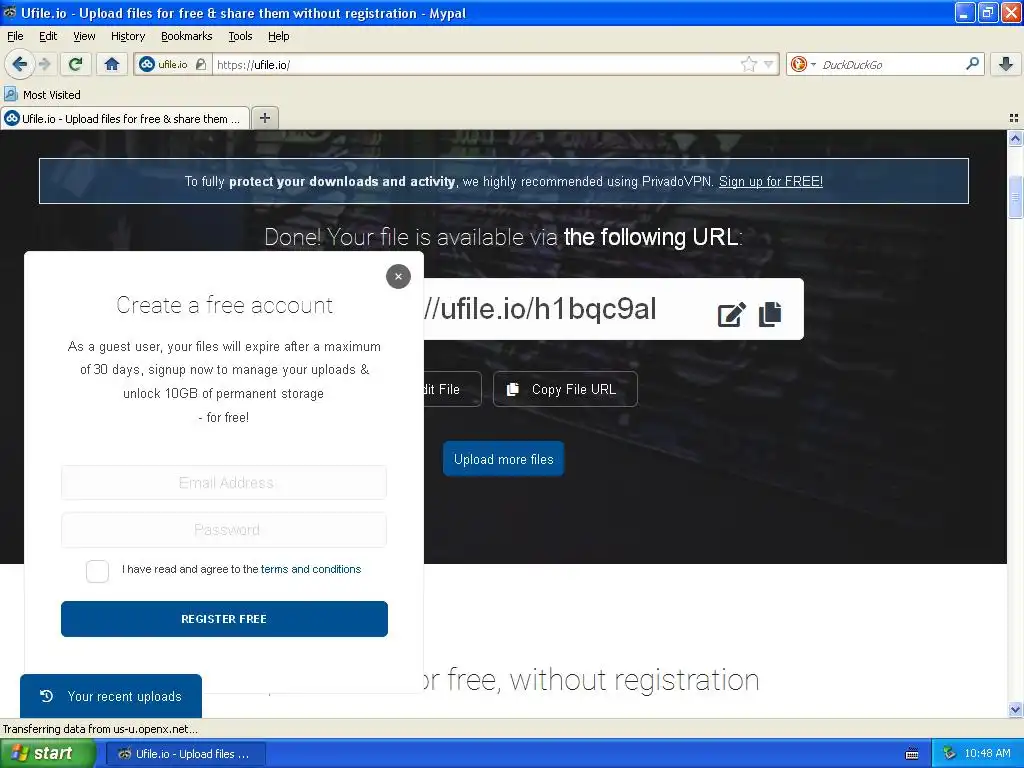The image size is (1024, 768).
Task: Open a new tab with plus button
Action: (x=264, y=118)
